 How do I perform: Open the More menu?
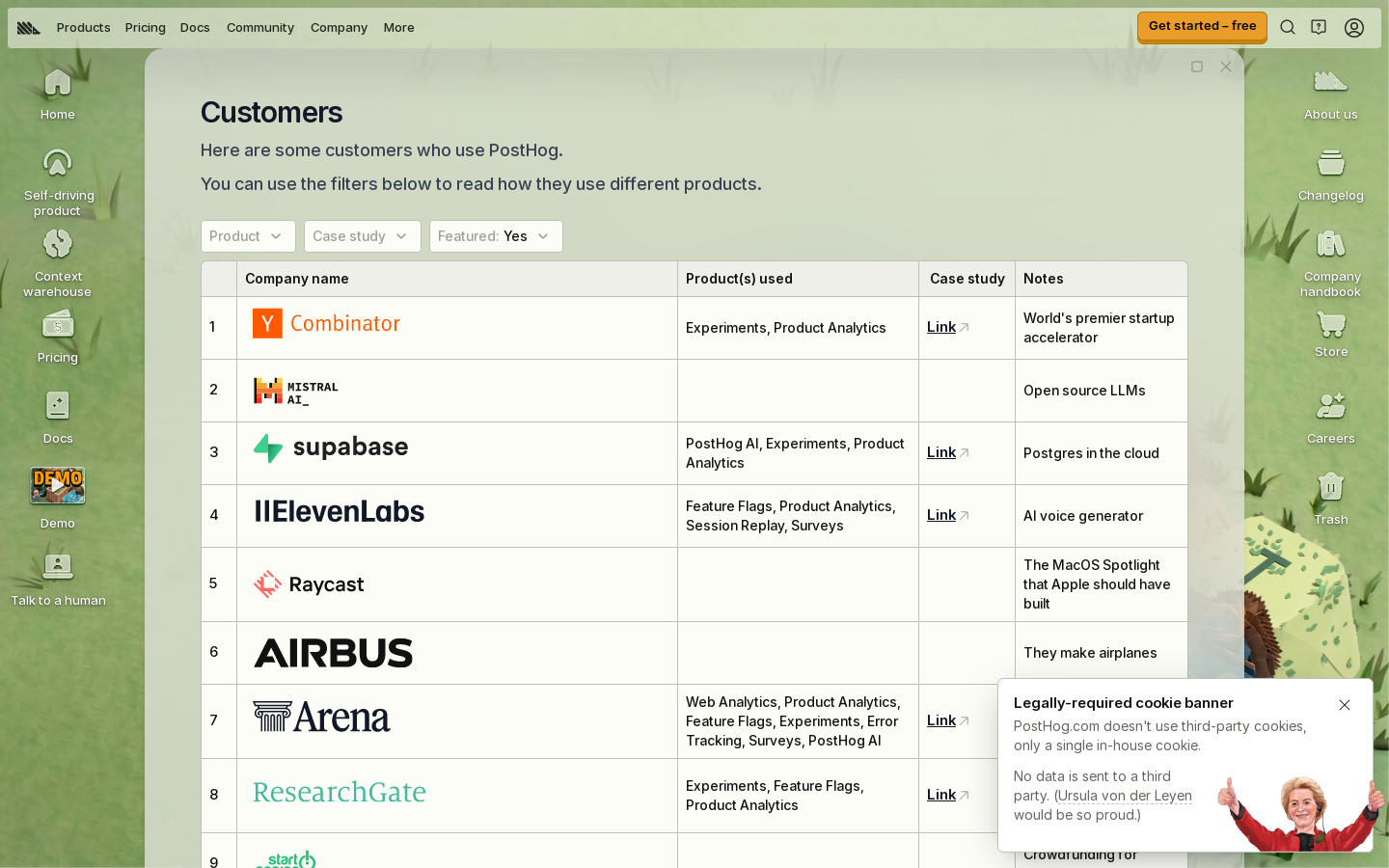click(x=398, y=28)
